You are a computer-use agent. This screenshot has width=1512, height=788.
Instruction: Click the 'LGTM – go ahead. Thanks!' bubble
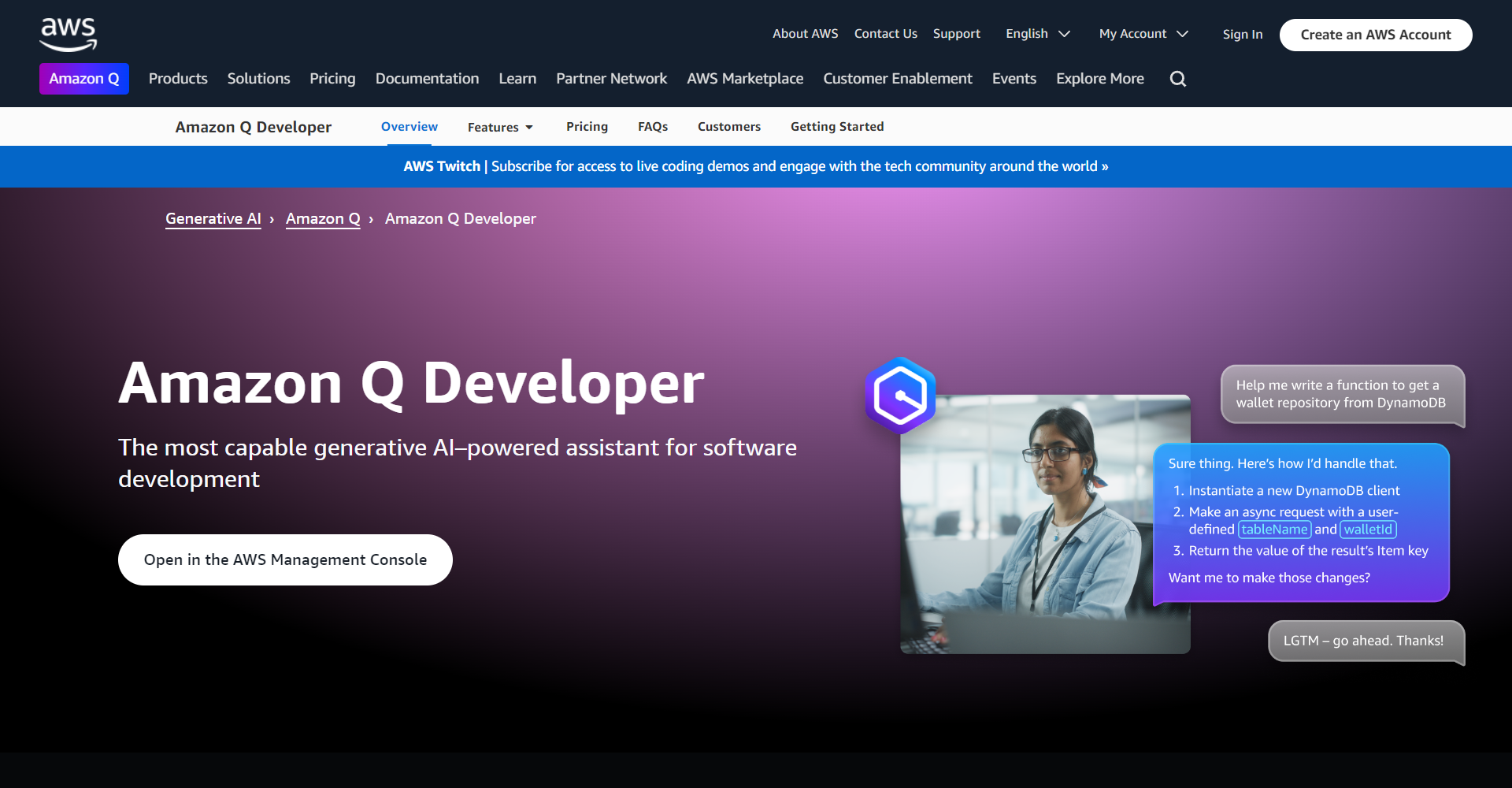(x=1366, y=641)
